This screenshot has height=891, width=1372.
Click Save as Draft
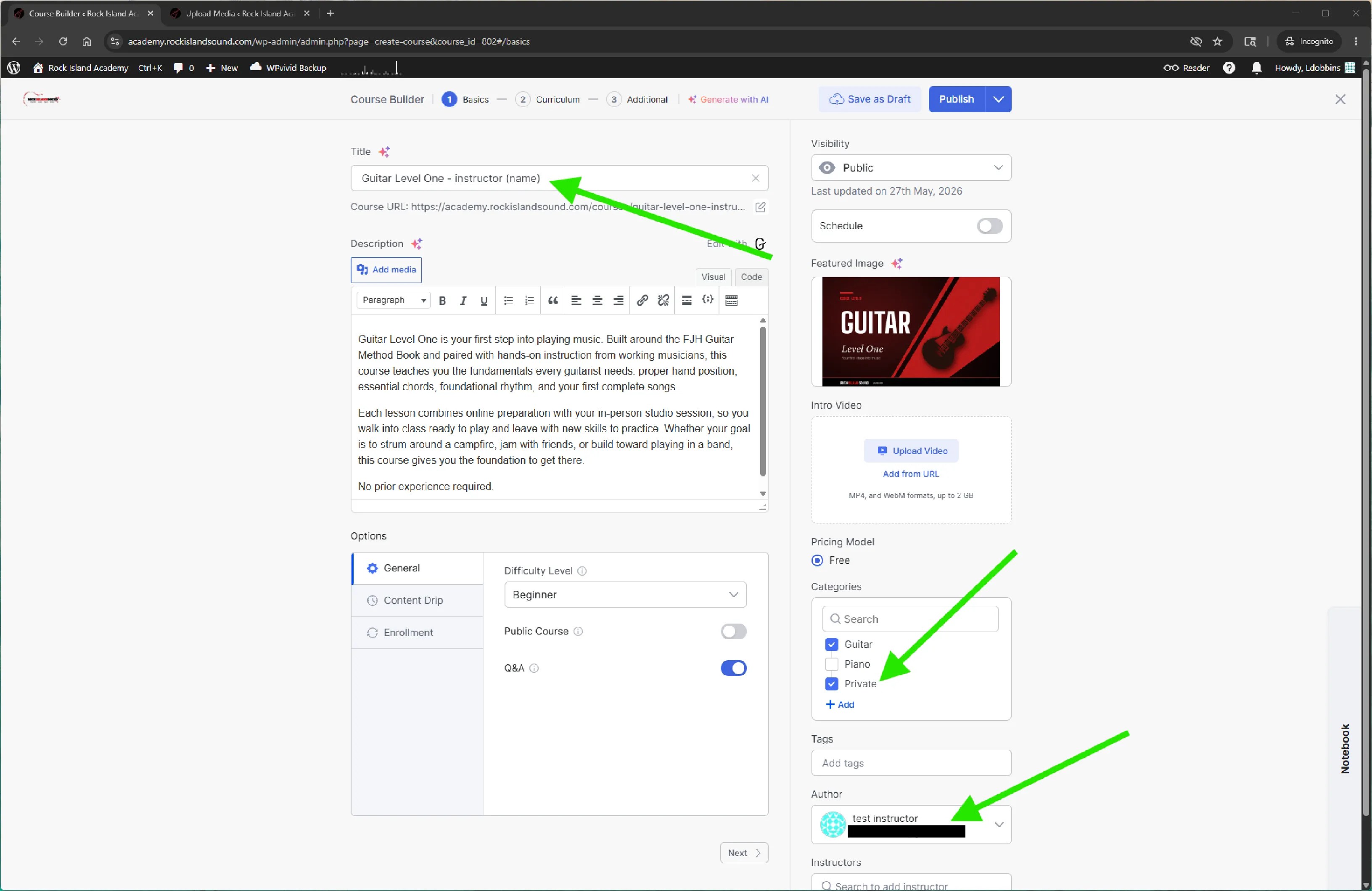tap(869, 99)
